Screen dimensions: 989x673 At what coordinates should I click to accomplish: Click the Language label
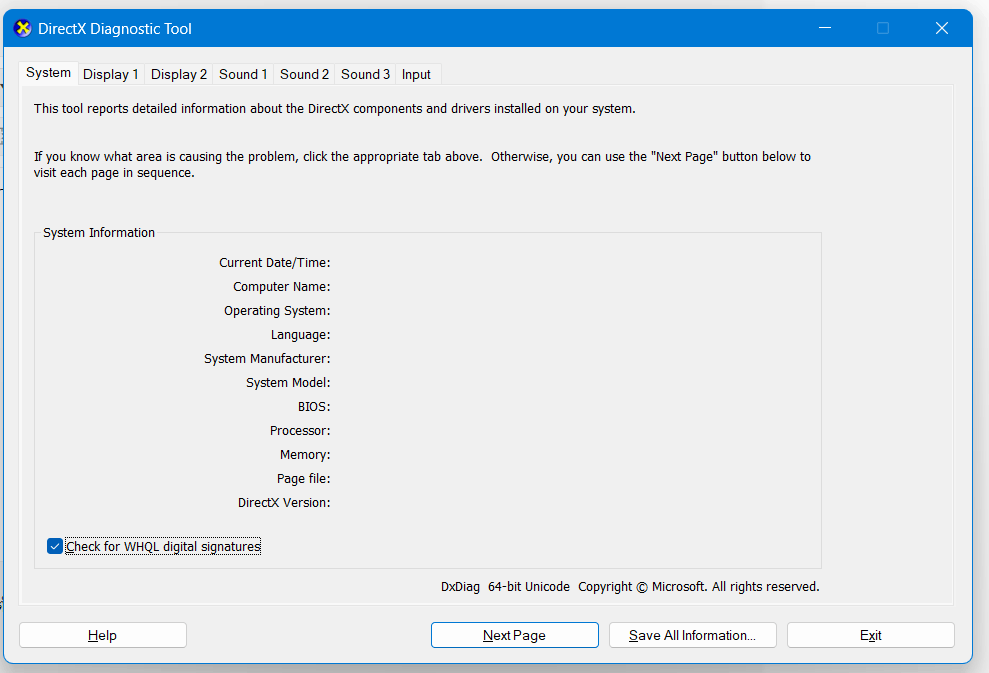(300, 335)
